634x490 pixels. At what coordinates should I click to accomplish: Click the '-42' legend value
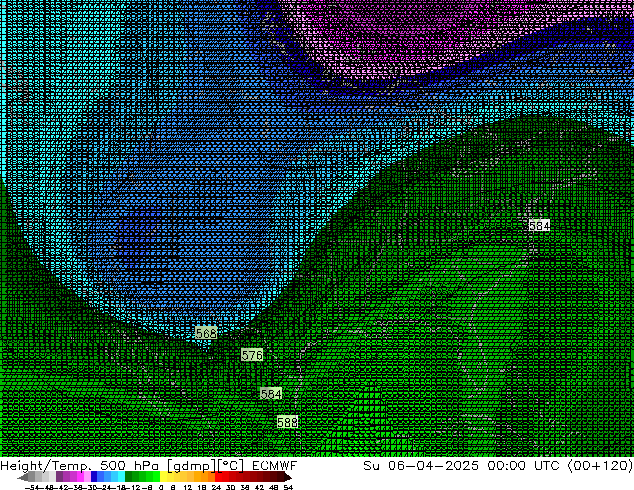click(x=63, y=487)
